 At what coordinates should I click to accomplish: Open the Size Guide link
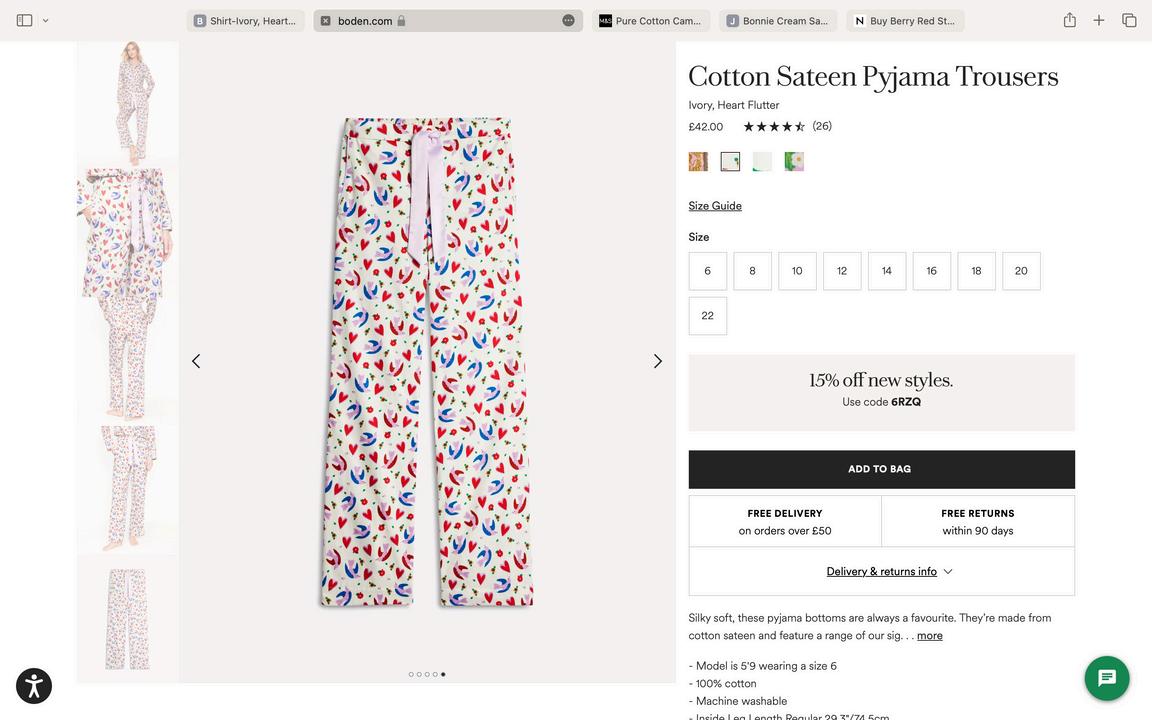(x=715, y=206)
